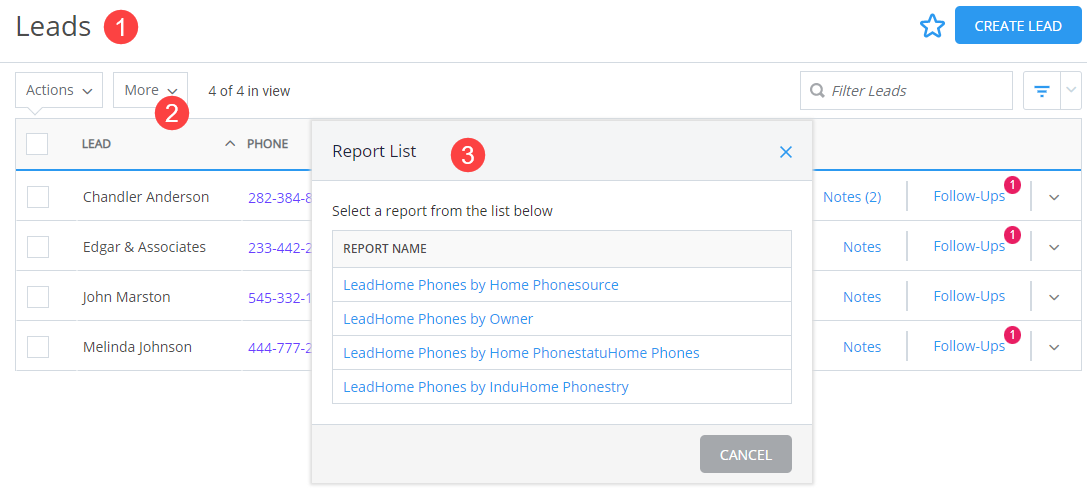
Task: Check the box for Chandler Anderson
Action: point(37,197)
